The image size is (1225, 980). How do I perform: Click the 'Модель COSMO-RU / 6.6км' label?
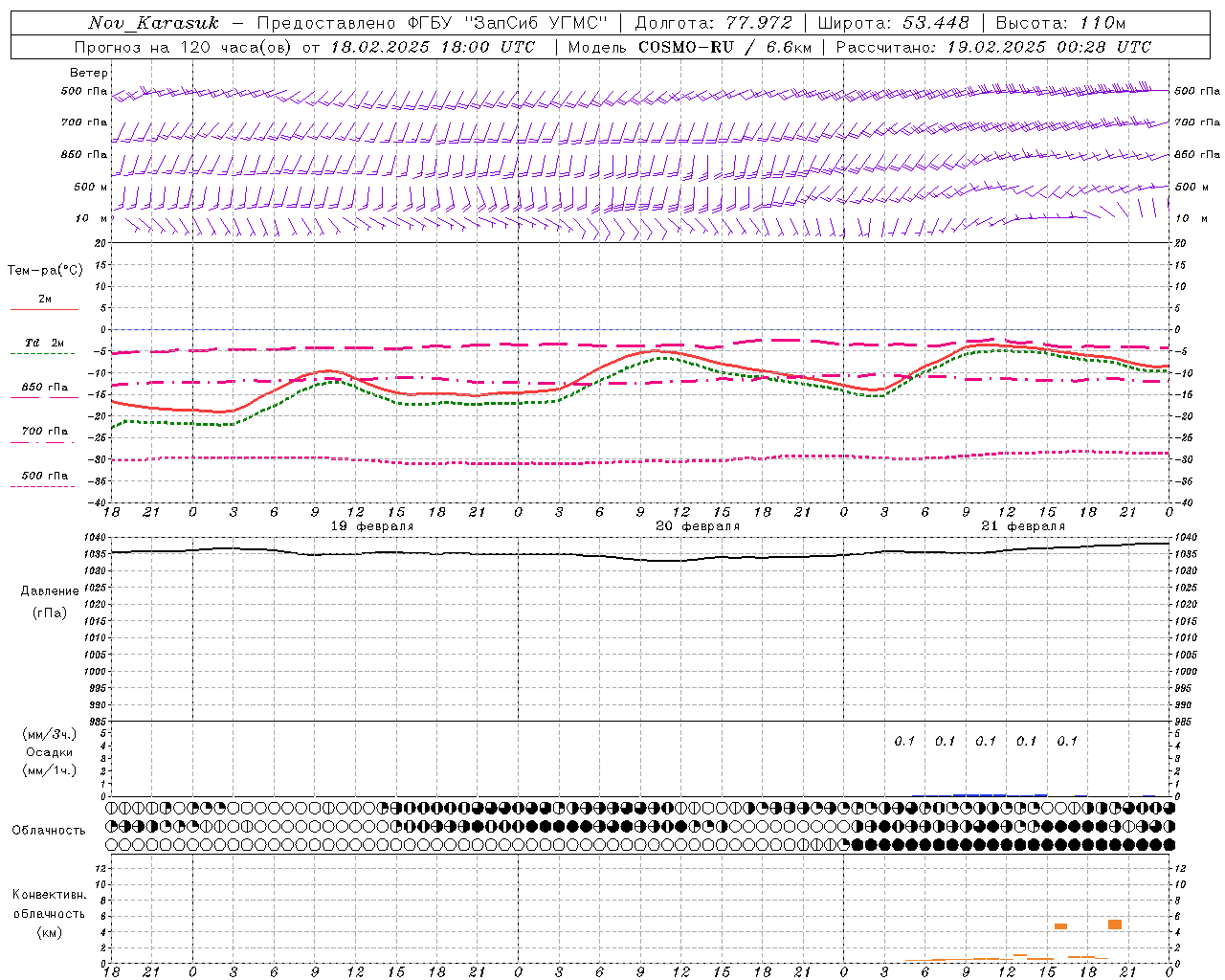point(690,47)
